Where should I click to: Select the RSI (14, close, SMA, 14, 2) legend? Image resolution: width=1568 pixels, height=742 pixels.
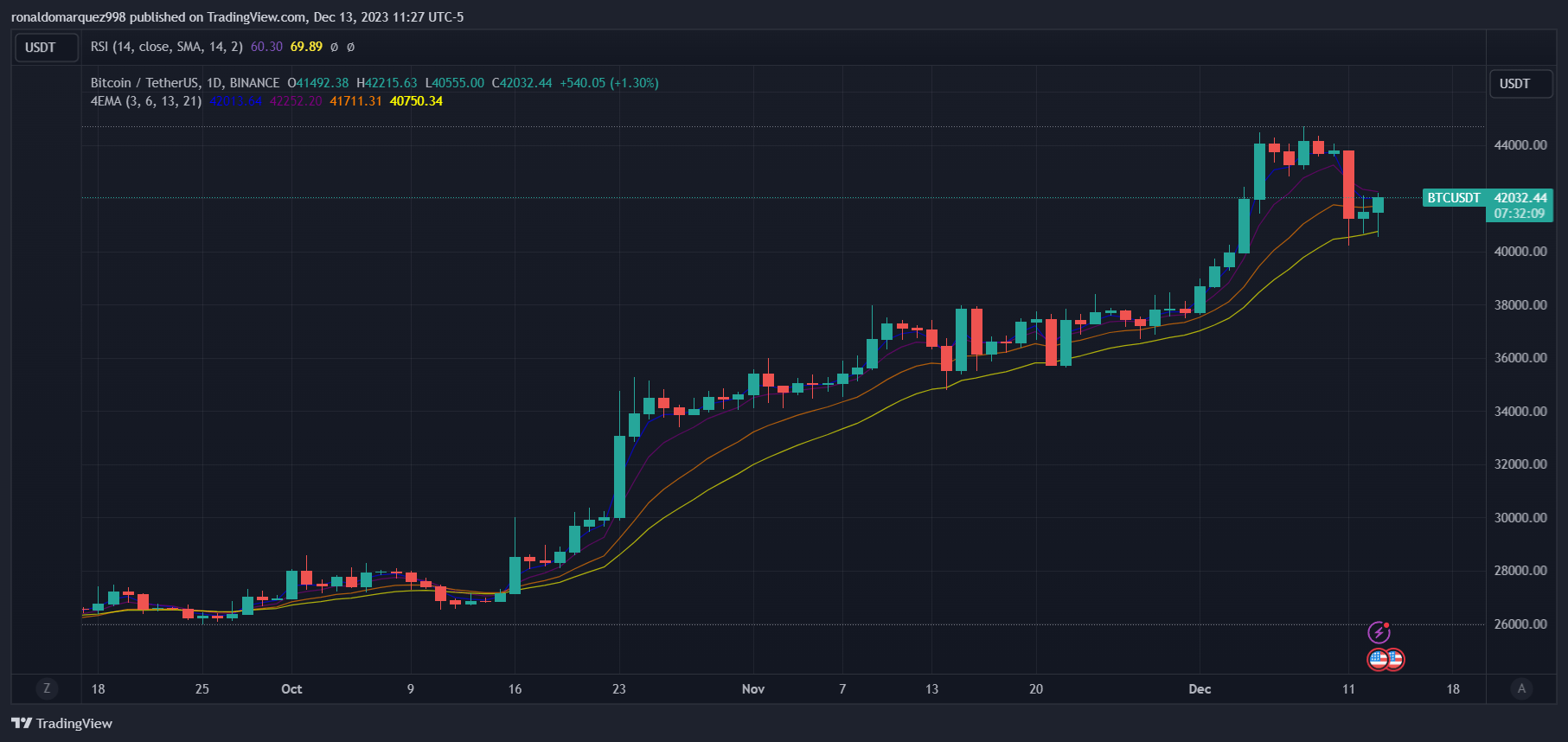pyautogui.click(x=167, y=47)
